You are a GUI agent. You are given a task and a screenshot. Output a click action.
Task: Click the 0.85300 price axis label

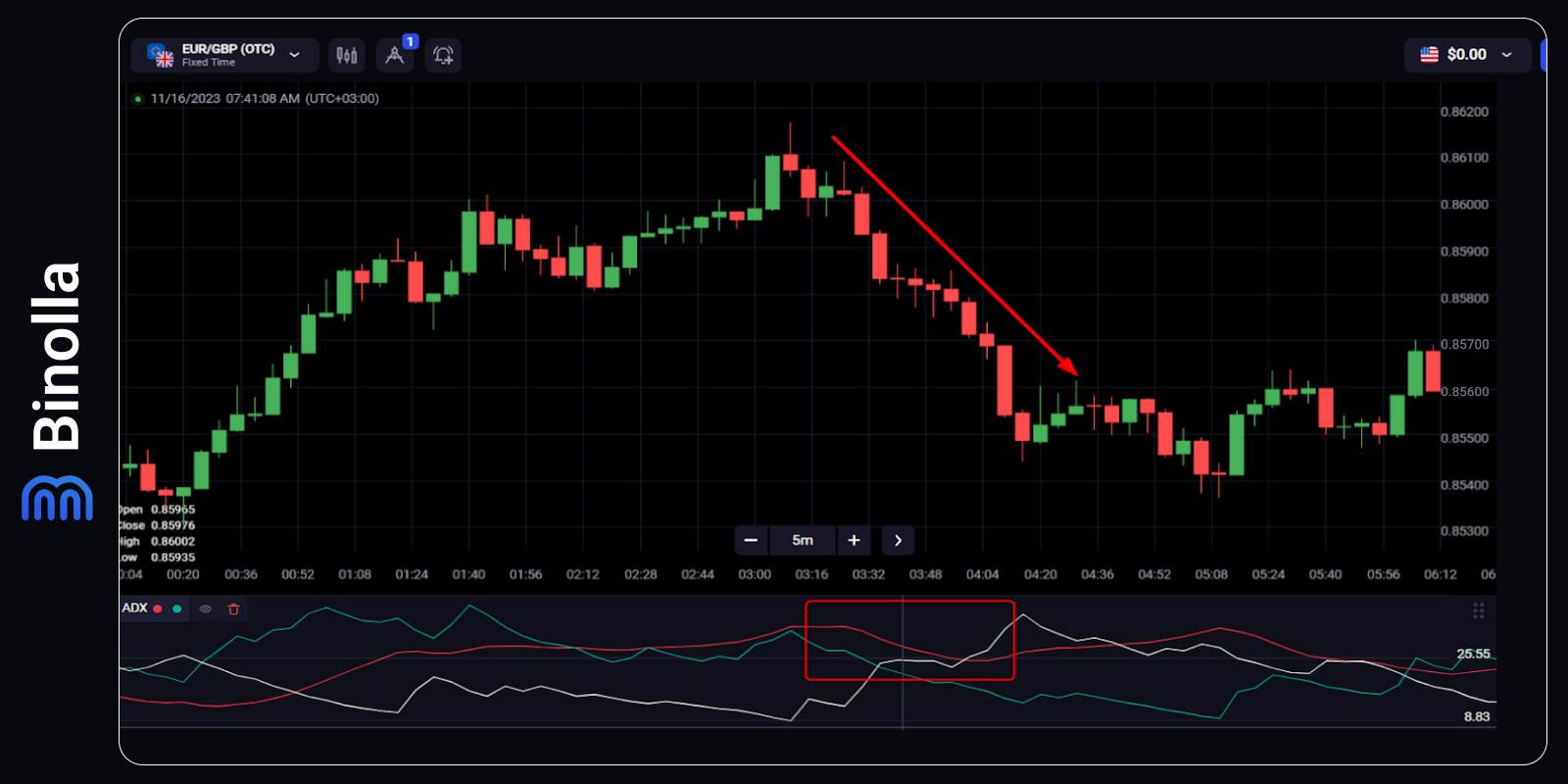click(1464, 531)
